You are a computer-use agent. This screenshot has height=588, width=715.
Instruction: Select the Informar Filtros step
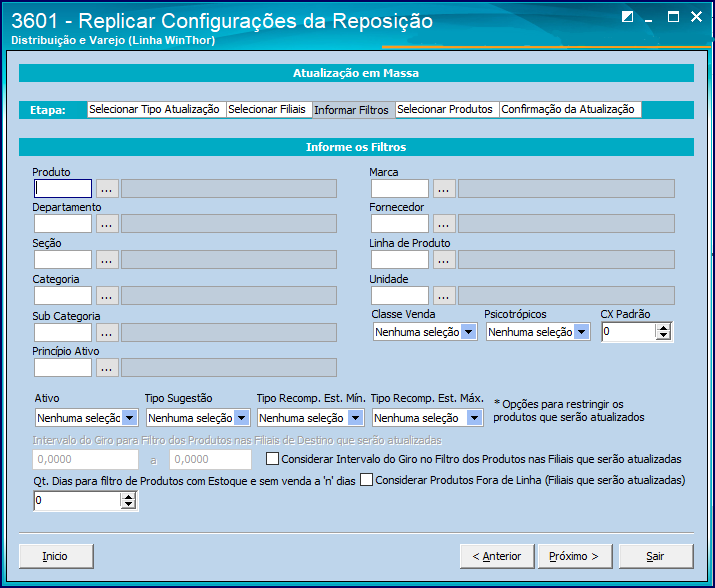point(353,110)
